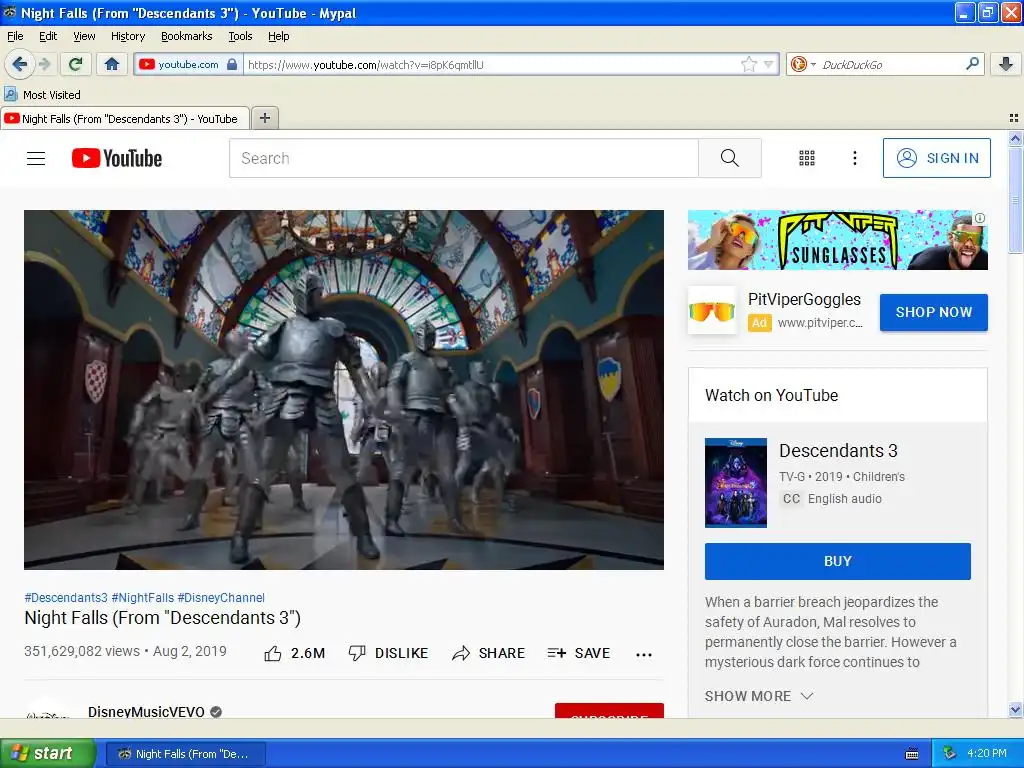The image size is (1024, 768).
Task: Click the PitViperGoggles sunglasses thumbnail
Action: (x=712, y=311)
